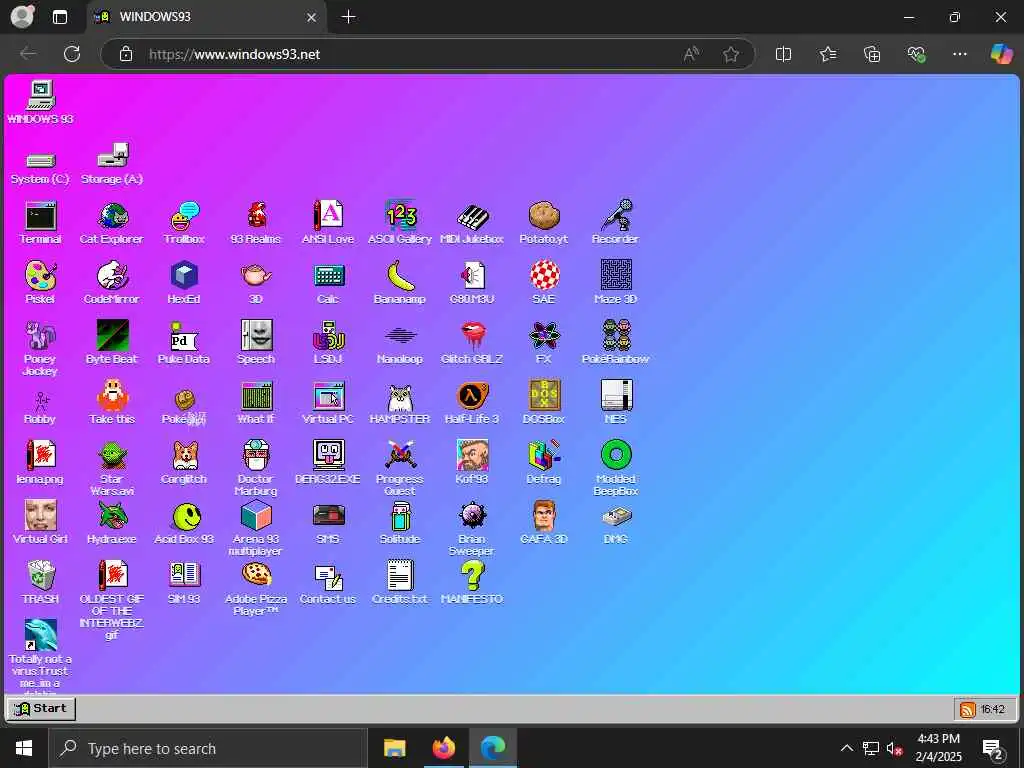The image size is (1024, 768).
Task: Click the Windows 93 Start button
Action: tap(41, 709)
